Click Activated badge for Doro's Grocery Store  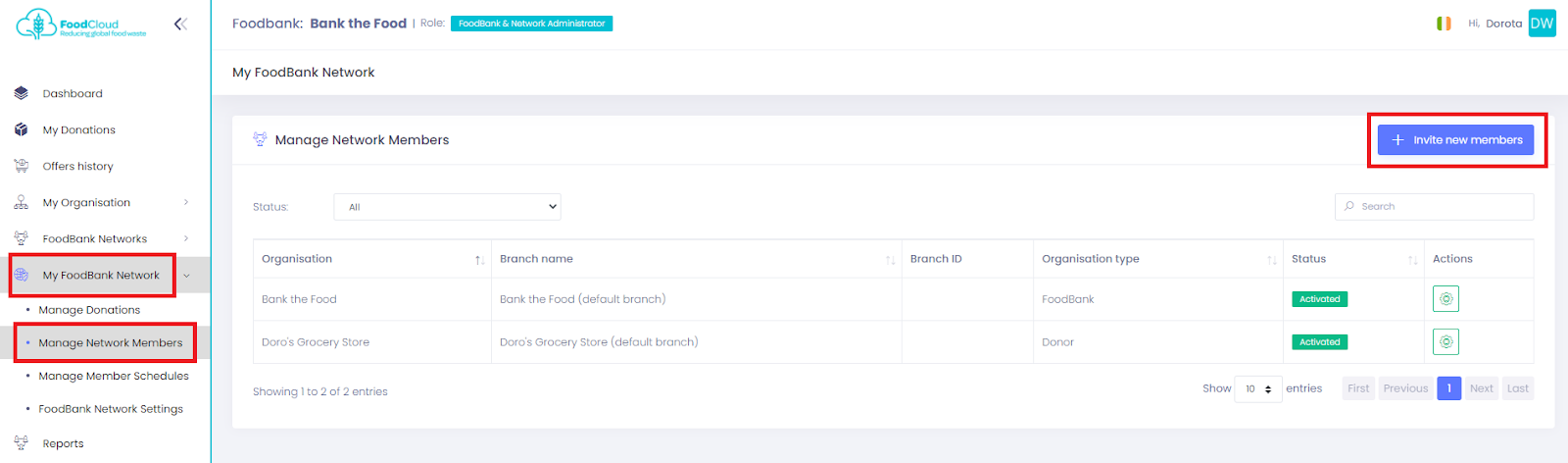pos(1319,342)
